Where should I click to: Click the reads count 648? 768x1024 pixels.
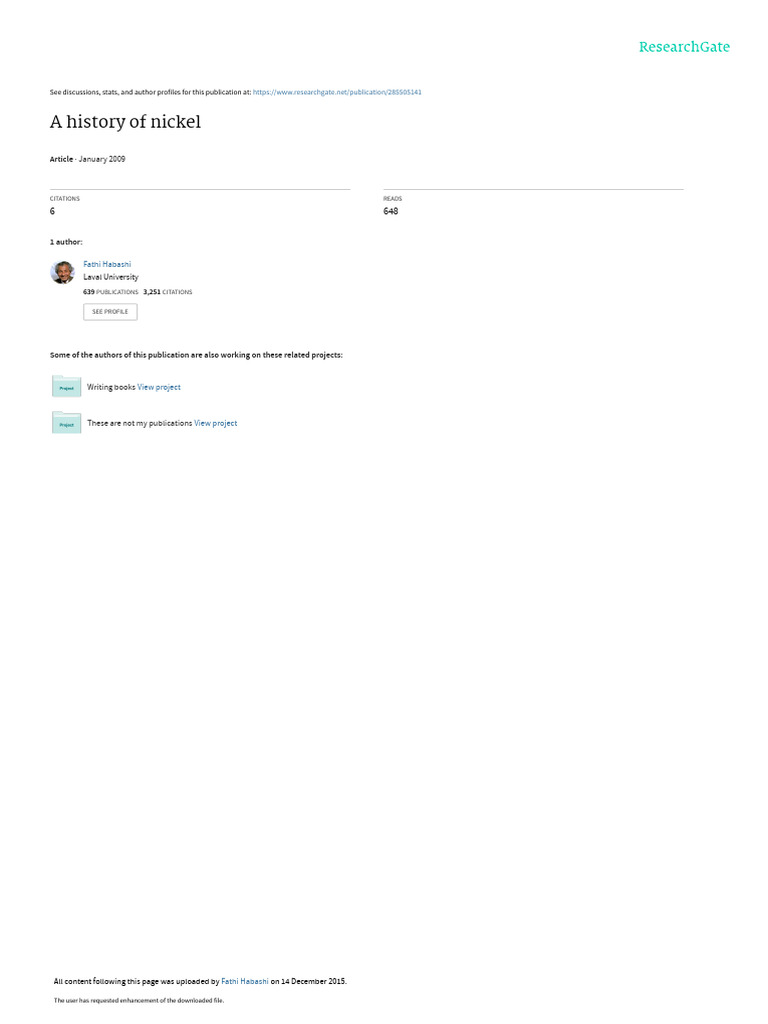click(391, 210)
